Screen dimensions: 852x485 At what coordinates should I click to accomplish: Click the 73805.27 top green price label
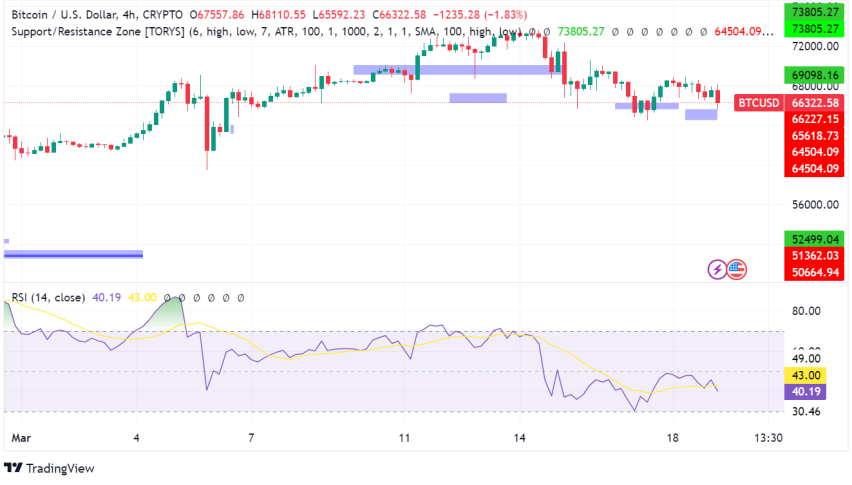814,11
